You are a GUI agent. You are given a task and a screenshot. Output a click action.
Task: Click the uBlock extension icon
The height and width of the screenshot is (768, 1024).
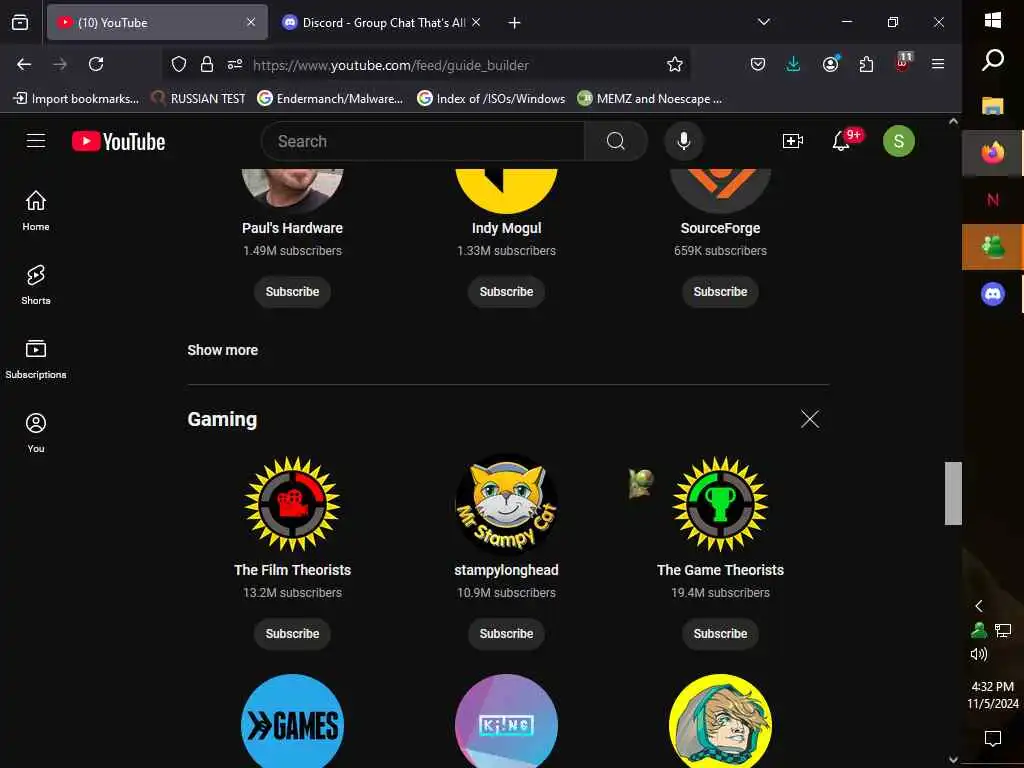click(903, 63)
